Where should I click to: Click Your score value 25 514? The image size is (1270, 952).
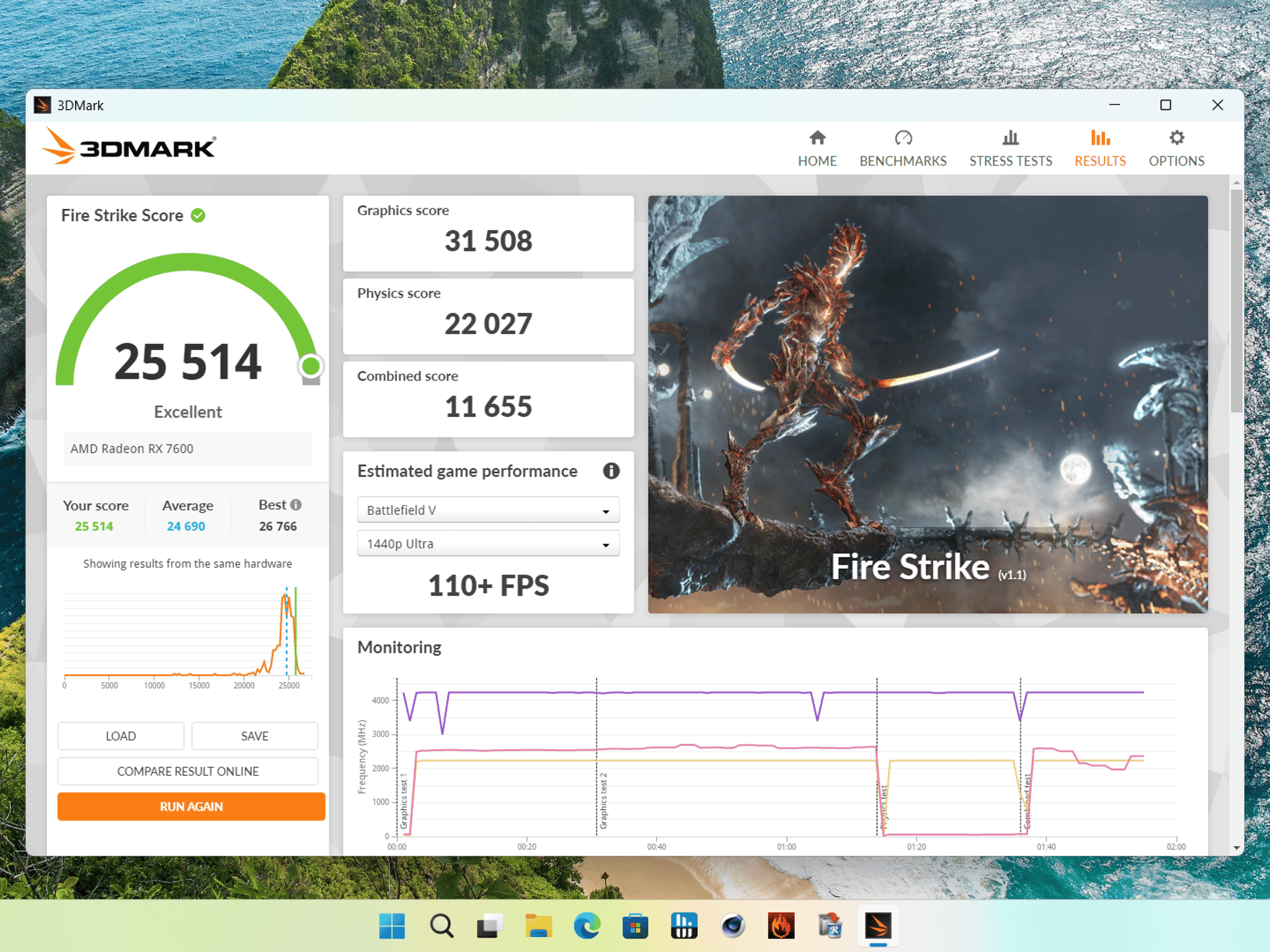(x=94, y=526)
